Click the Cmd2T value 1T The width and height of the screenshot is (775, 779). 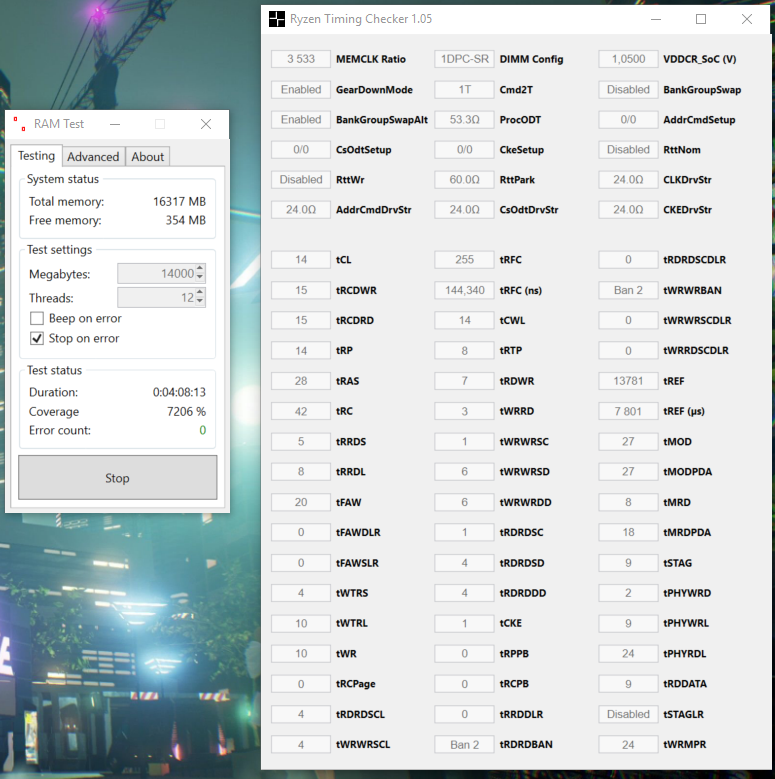(465, 89)
